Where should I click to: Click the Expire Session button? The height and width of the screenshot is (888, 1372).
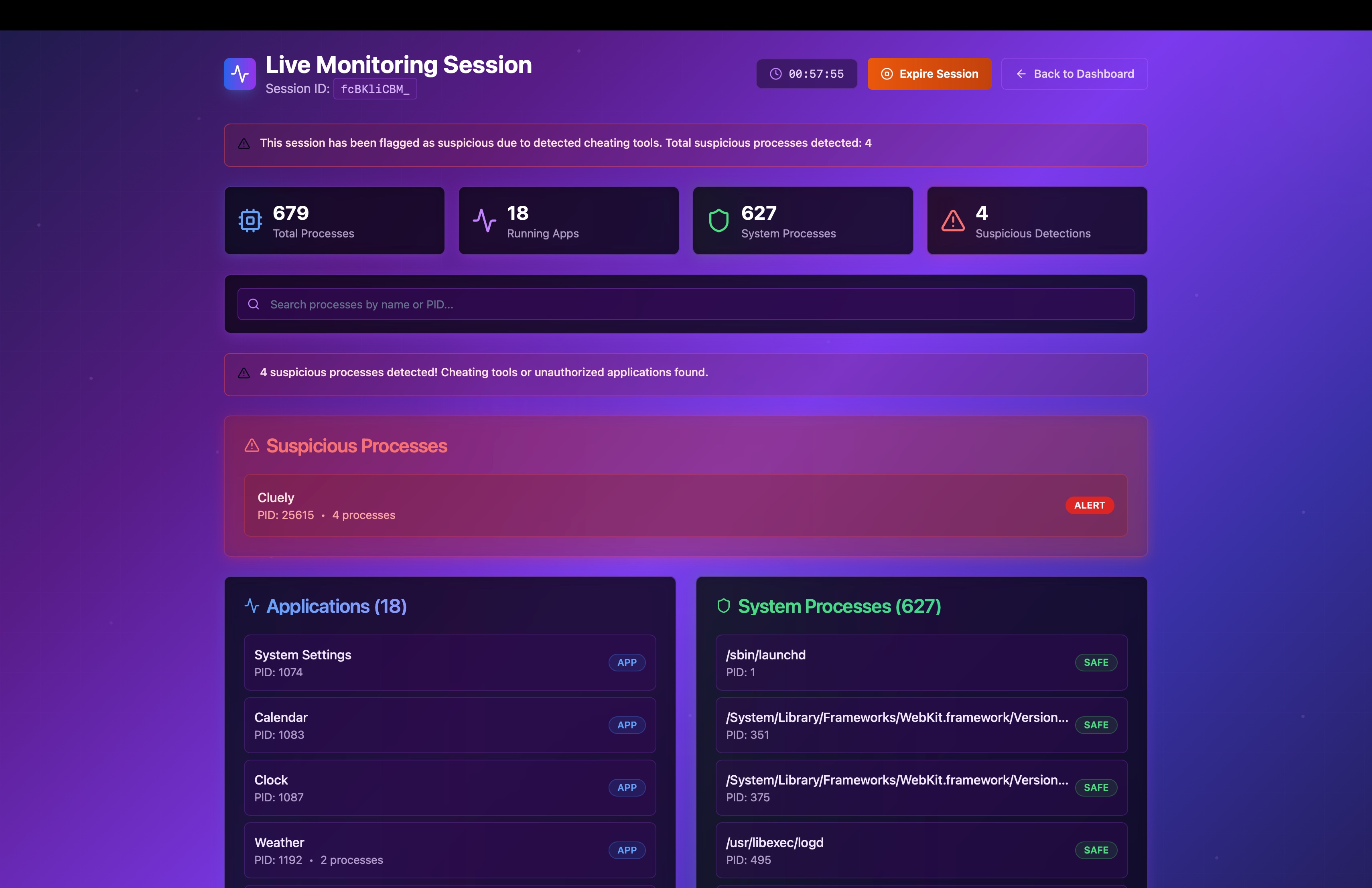tap(929, 74)
